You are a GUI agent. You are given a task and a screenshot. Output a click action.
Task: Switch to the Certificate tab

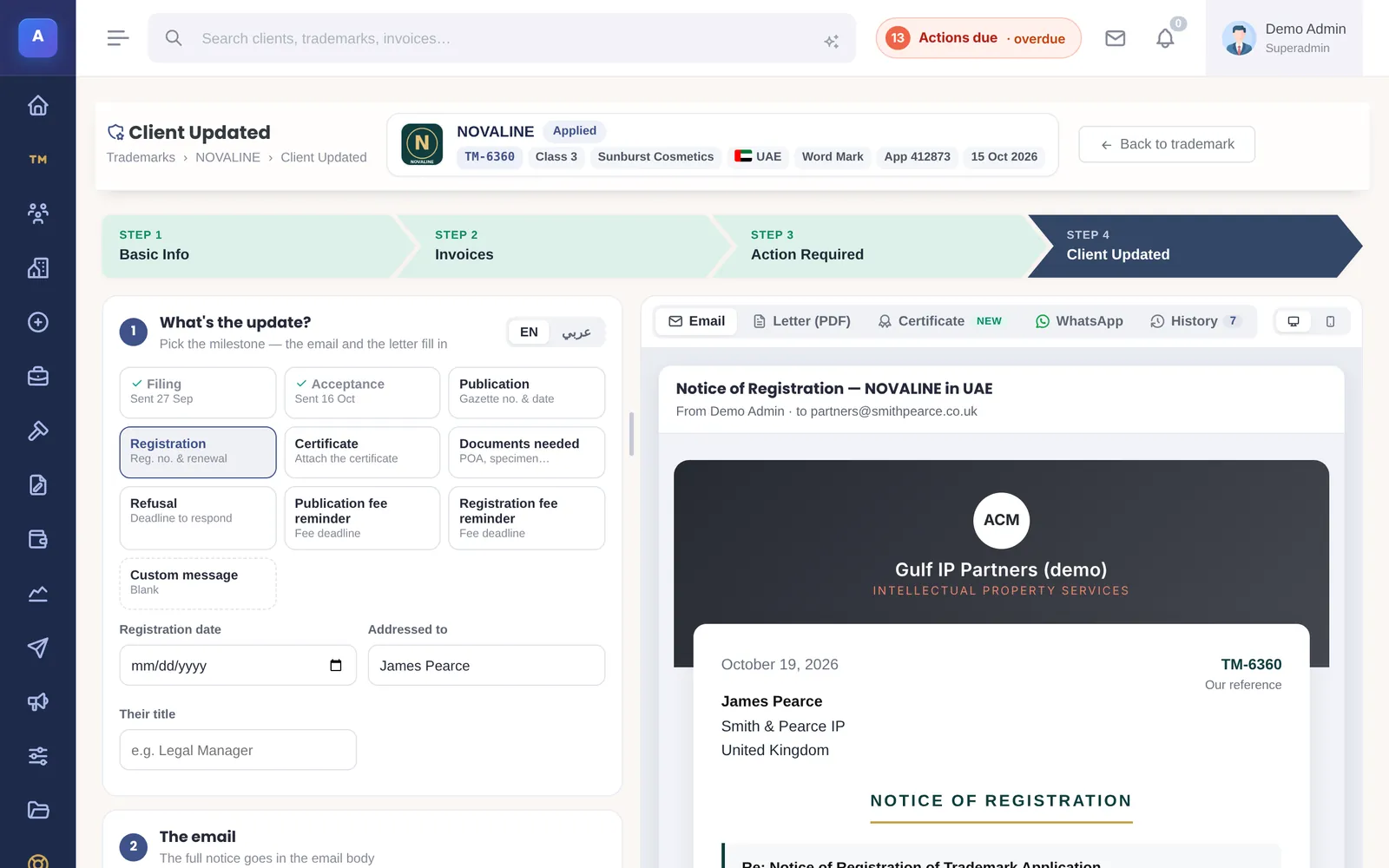point(939,321)
